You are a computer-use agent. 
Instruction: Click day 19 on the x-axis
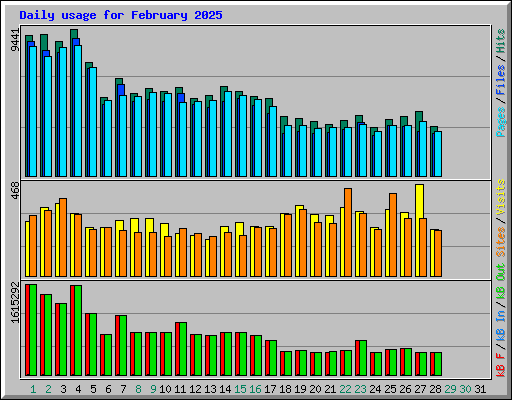pyautogui.click(x=300, y=389)
